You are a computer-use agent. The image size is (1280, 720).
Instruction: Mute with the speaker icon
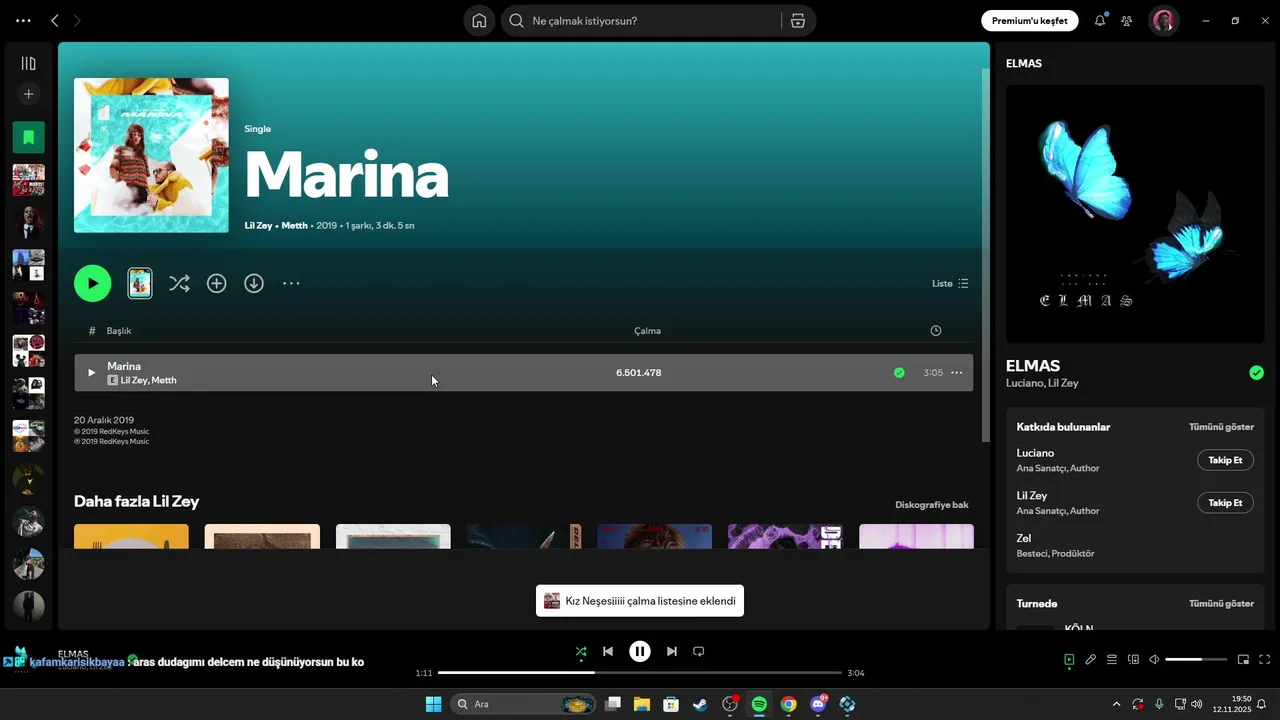point(1154,660)
